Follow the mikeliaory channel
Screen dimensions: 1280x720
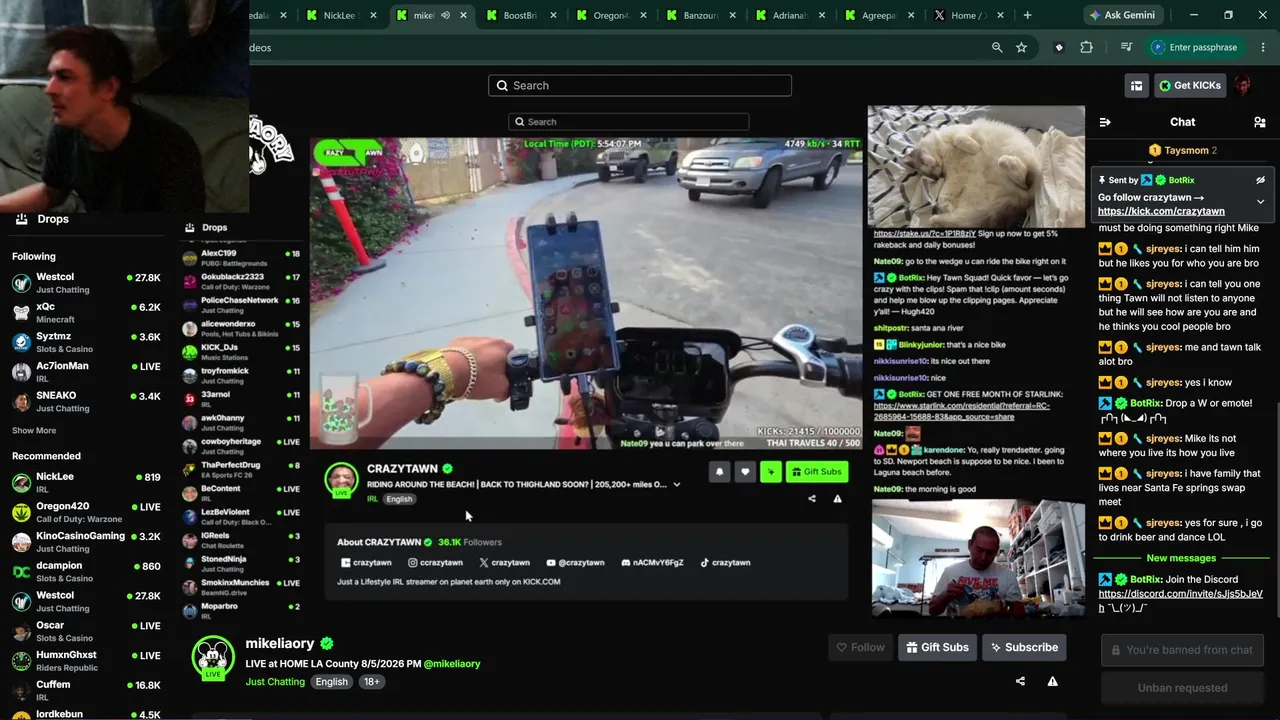point(860,648)
